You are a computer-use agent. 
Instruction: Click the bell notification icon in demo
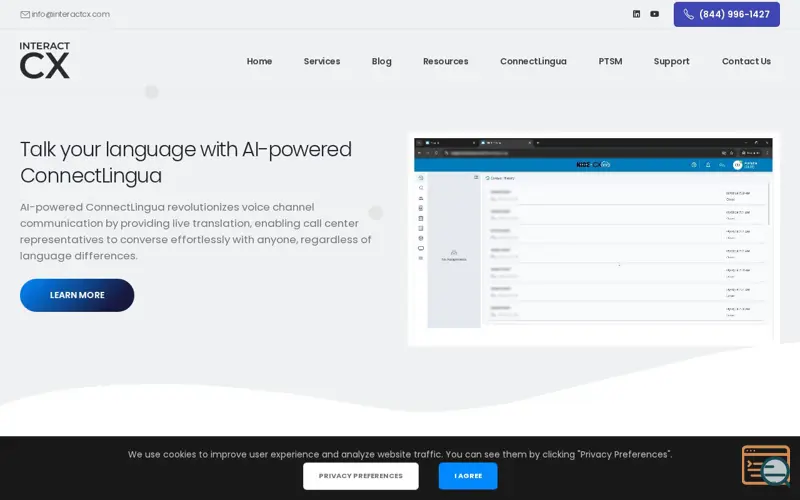coord(708,165)
